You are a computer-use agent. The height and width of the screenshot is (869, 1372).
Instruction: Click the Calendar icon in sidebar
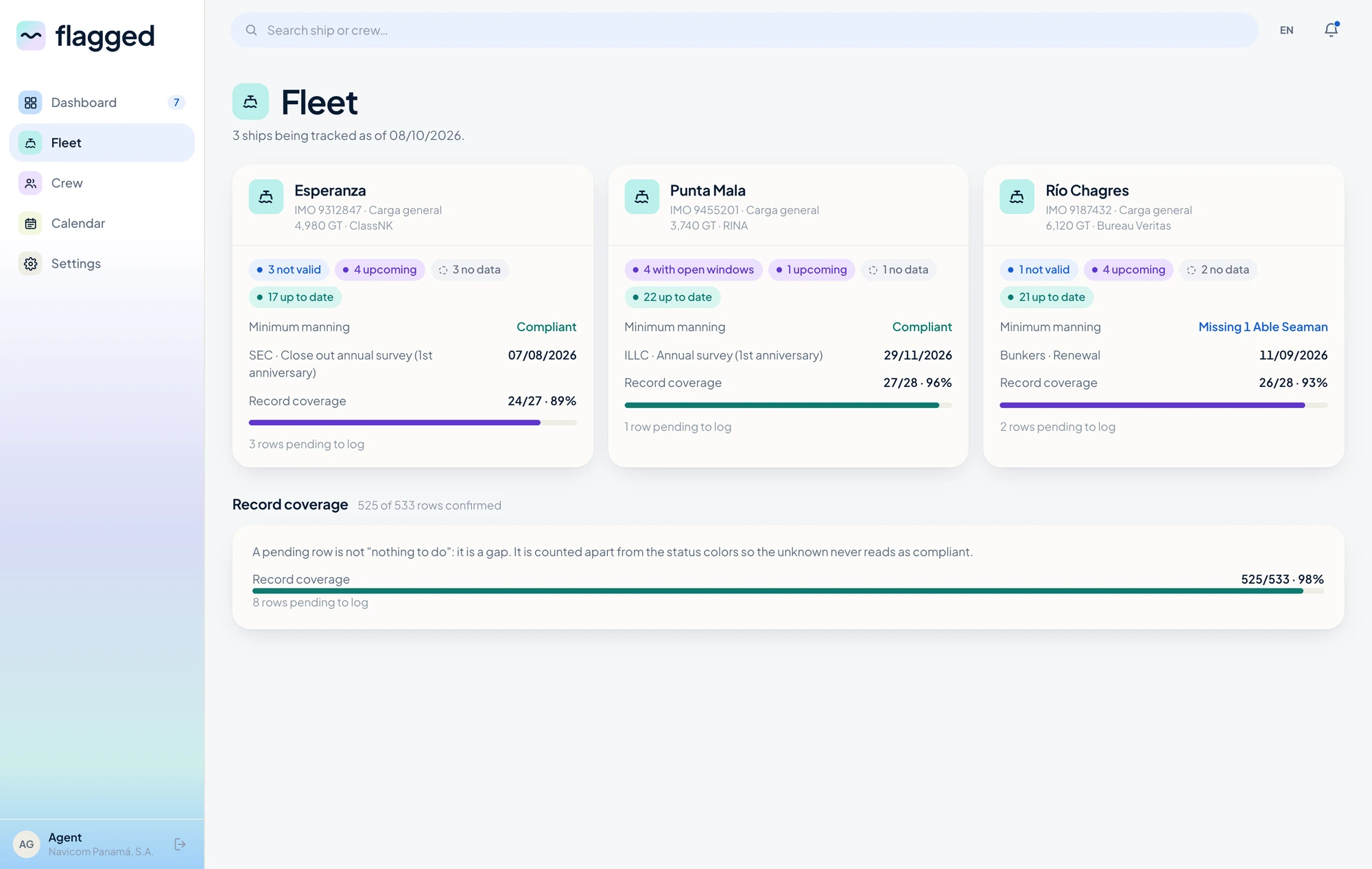(x=30, y=224)
